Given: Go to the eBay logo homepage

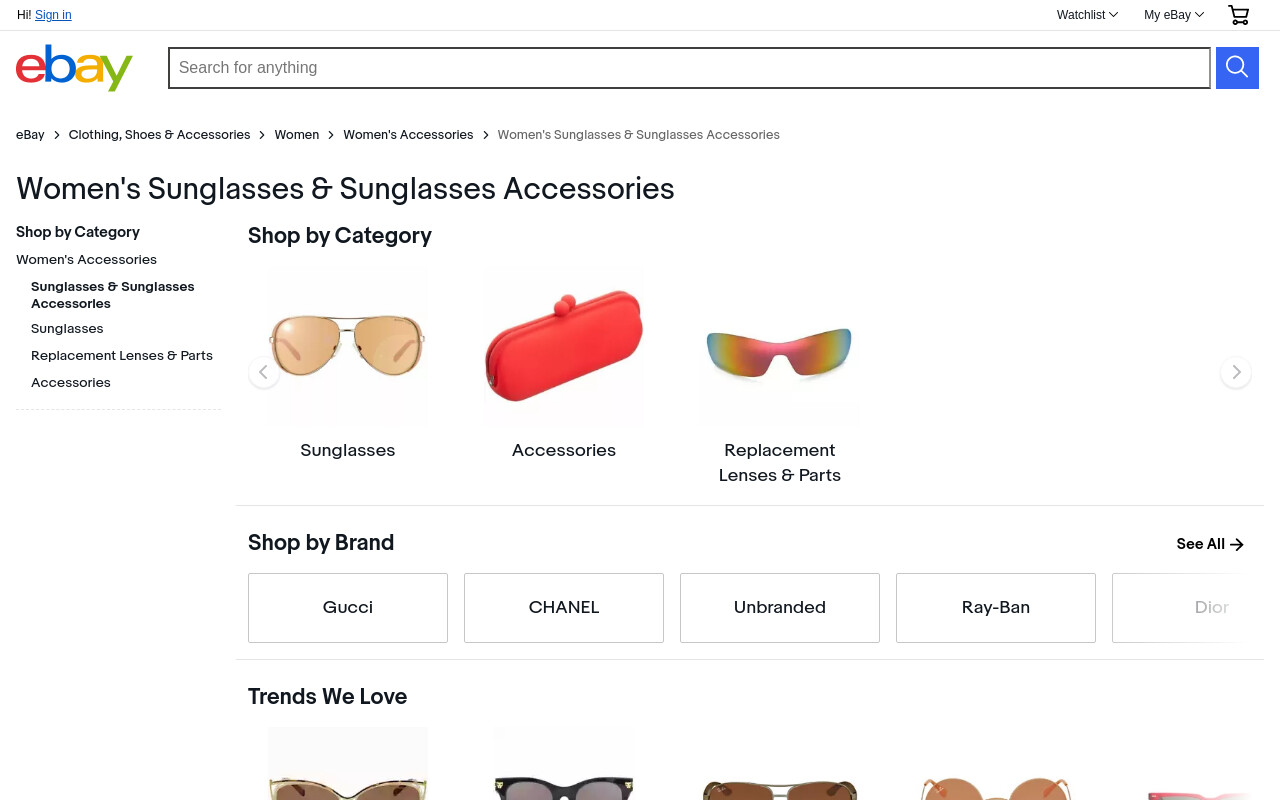Looking at the screenshot, I should 75,68.
